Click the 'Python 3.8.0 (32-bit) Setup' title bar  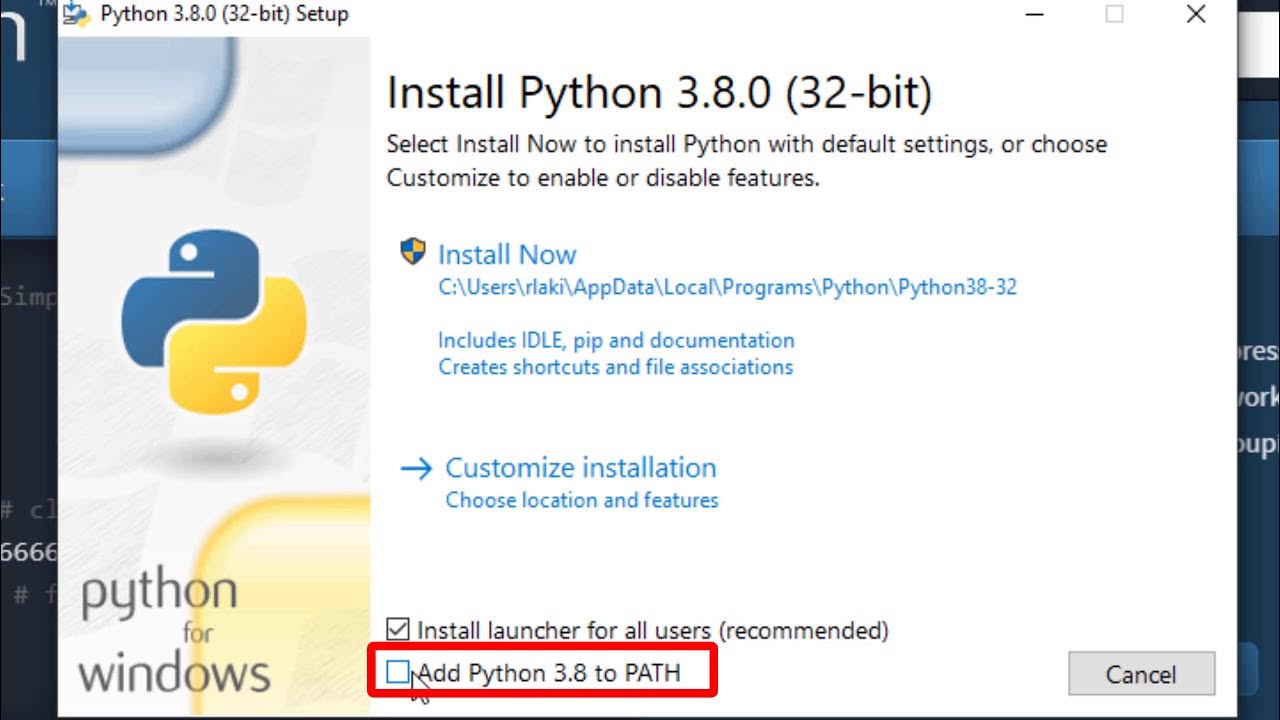[225, 14]
